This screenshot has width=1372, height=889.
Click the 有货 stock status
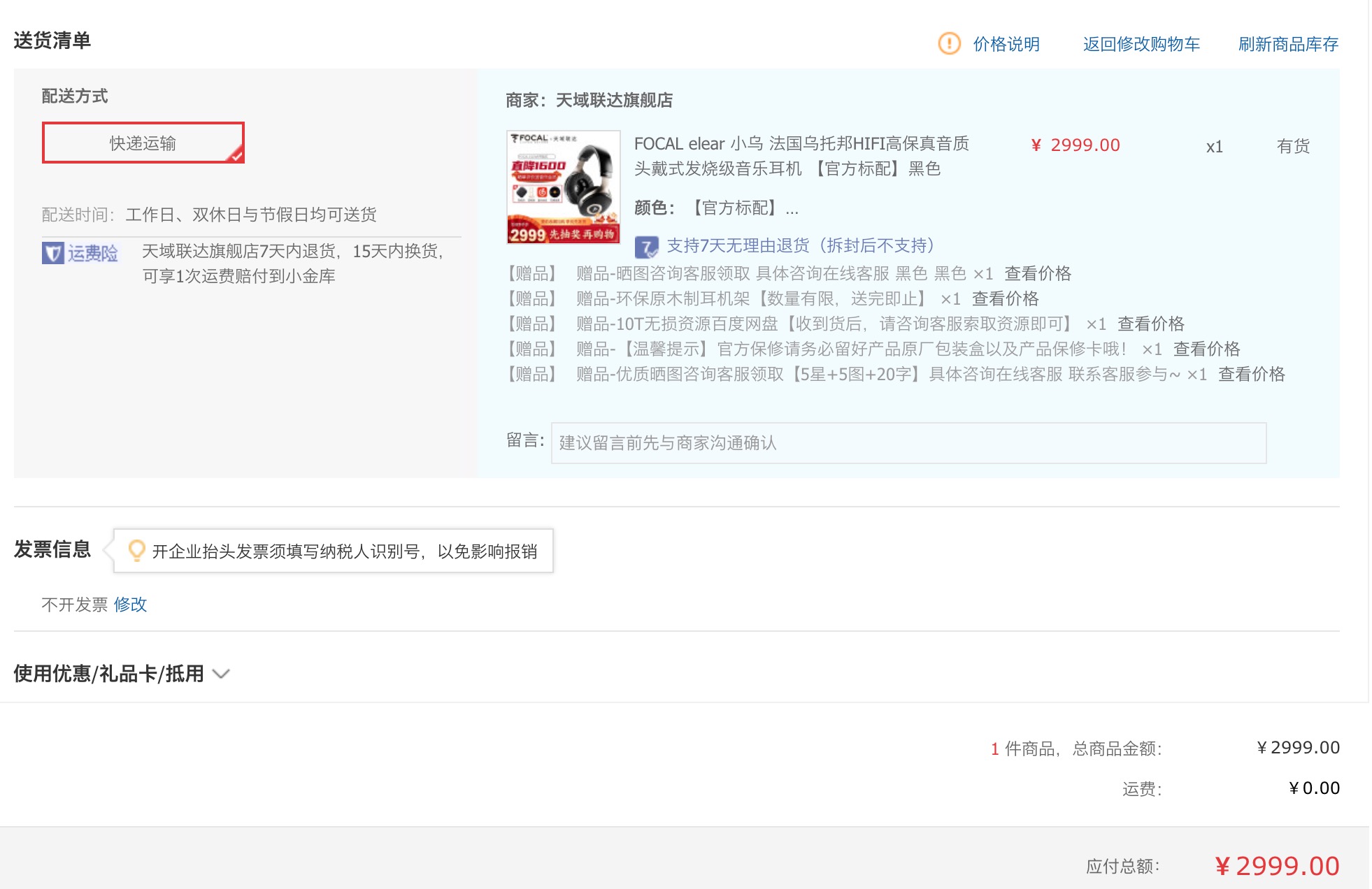tap(1293, 146)
